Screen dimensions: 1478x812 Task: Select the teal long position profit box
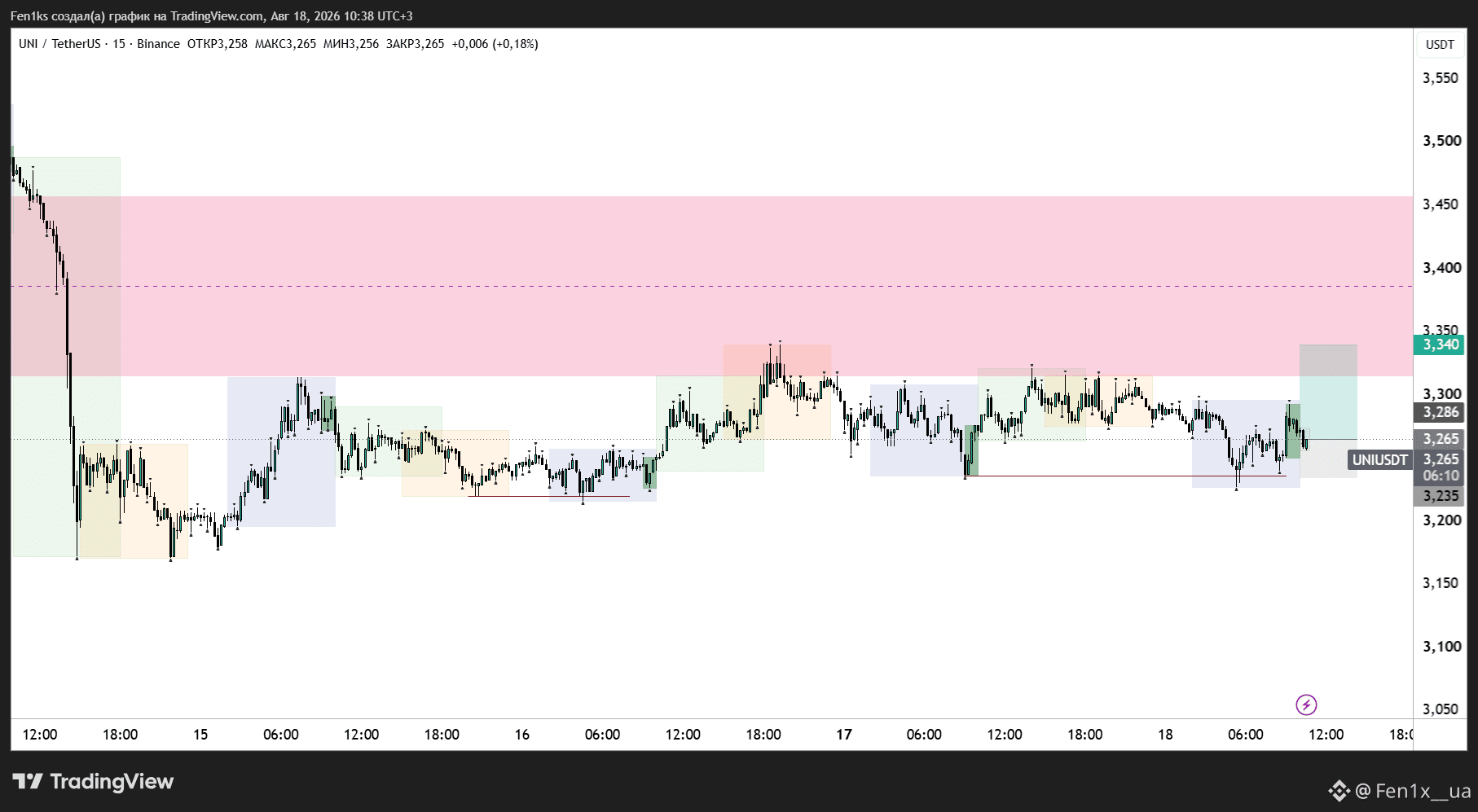pos(1328,393)
